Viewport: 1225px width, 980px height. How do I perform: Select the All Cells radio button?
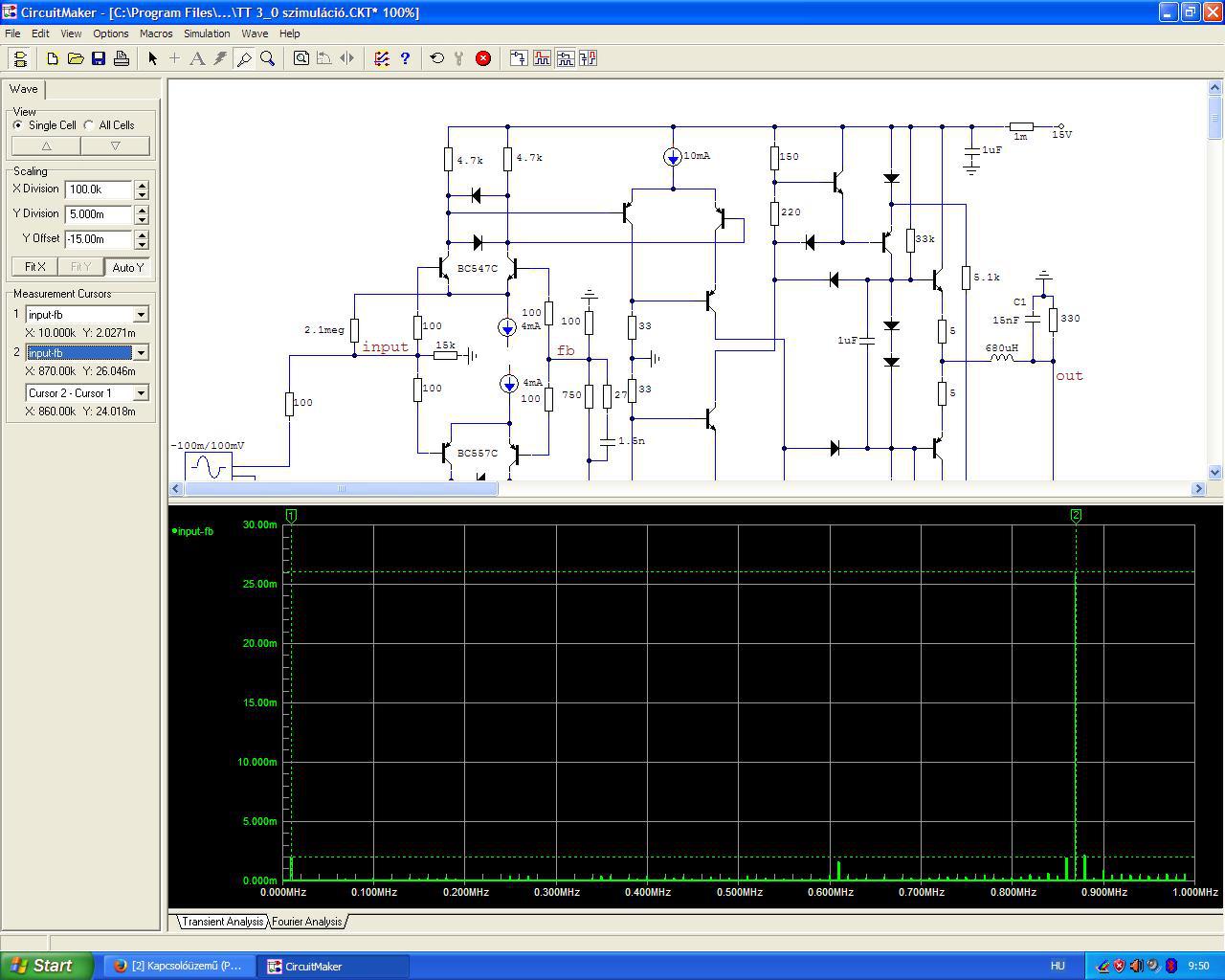[x=89, y=125]
